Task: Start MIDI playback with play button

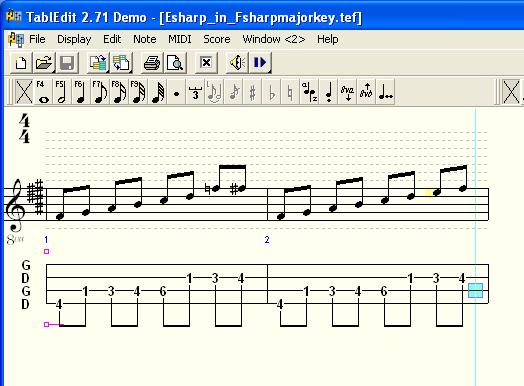Action: pos(260,62)
